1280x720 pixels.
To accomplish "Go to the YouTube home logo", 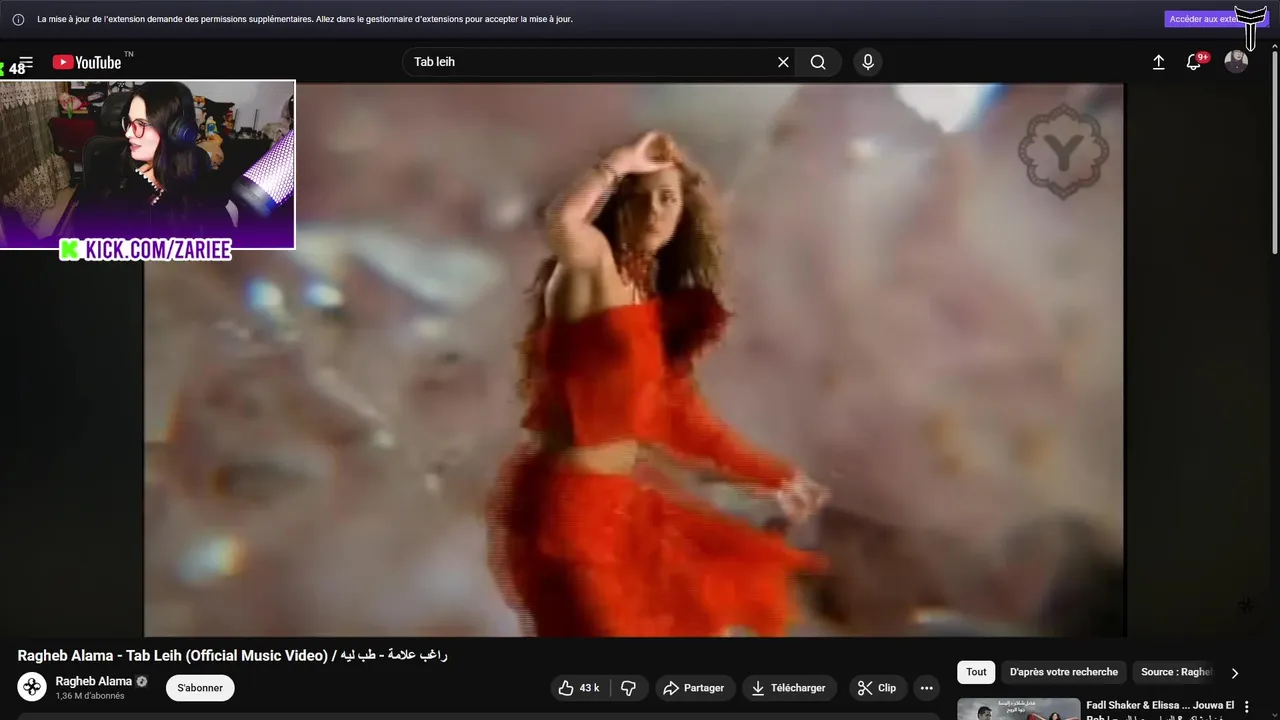I will click(87, 62).
